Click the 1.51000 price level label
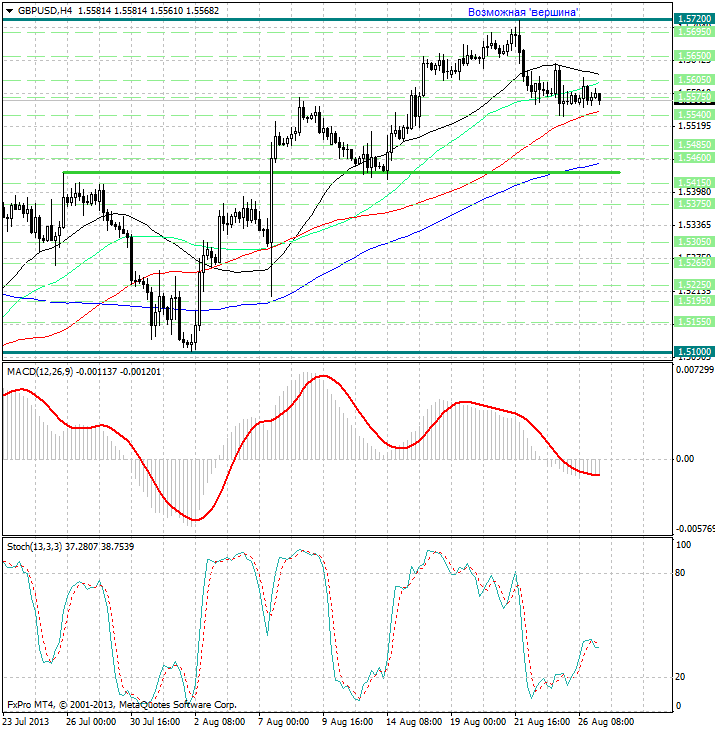 point(694,351)
